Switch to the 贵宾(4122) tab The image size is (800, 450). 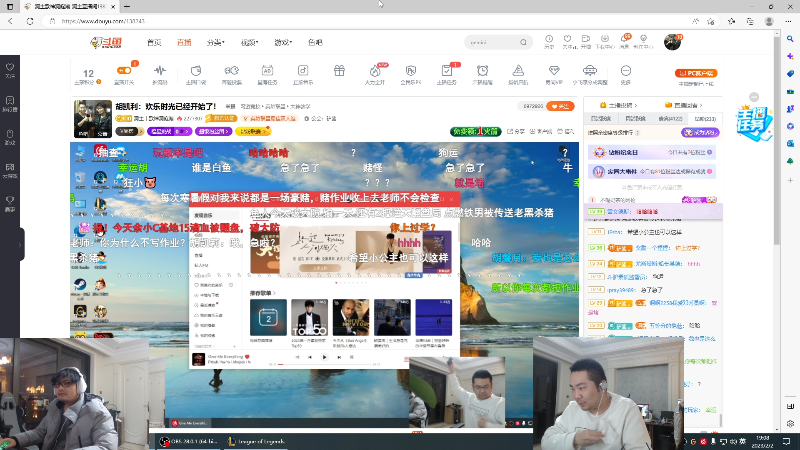[x=670, y=118]
